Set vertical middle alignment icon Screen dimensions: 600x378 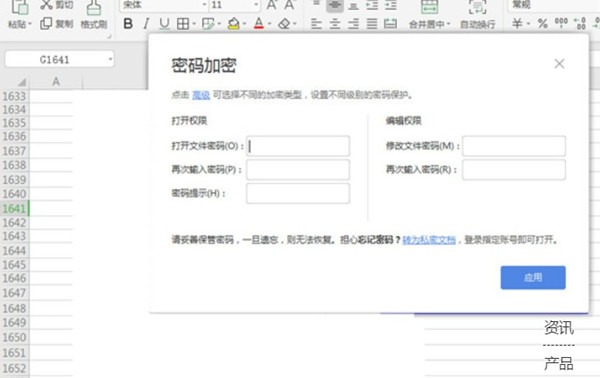coord(335,5)
